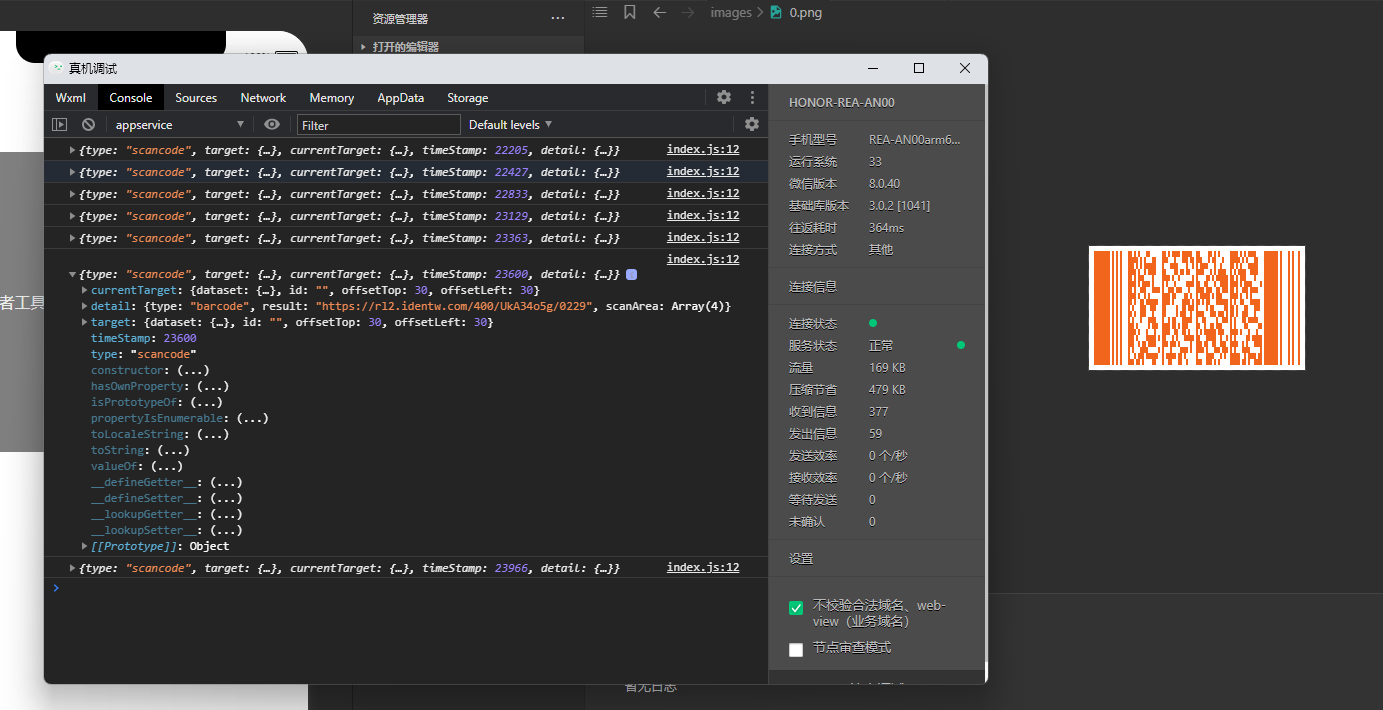Viewport: 1383px width, 710px height.
Task: Open the Default levels dropdown
Action: pos(511,125)
